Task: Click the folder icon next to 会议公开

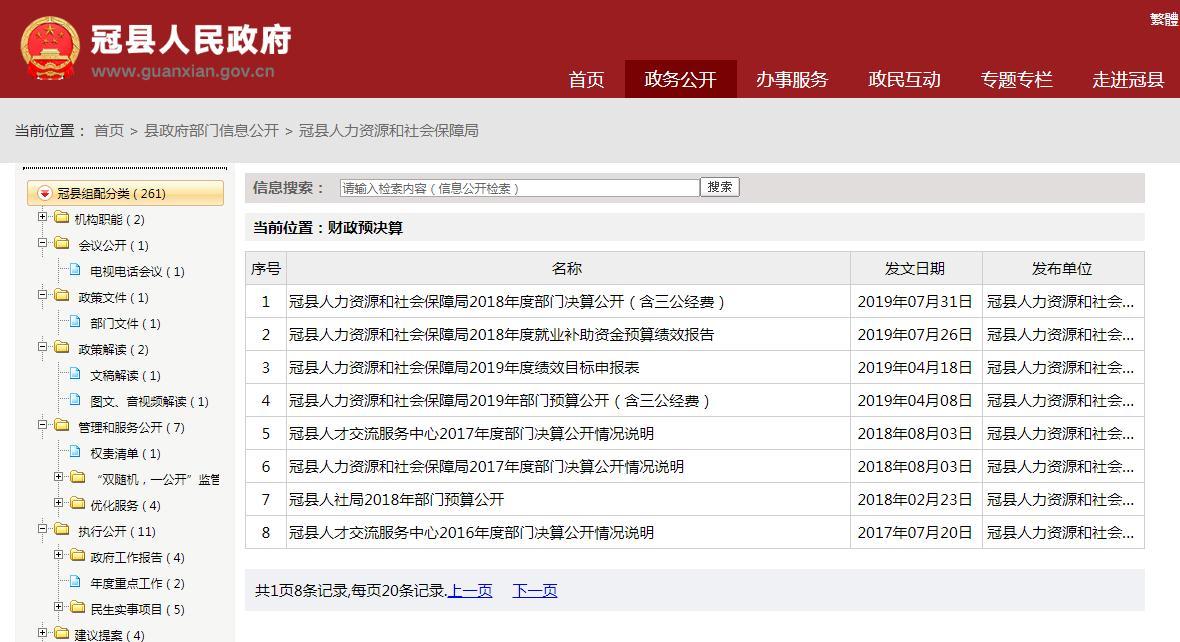Action: click(62, 244)
